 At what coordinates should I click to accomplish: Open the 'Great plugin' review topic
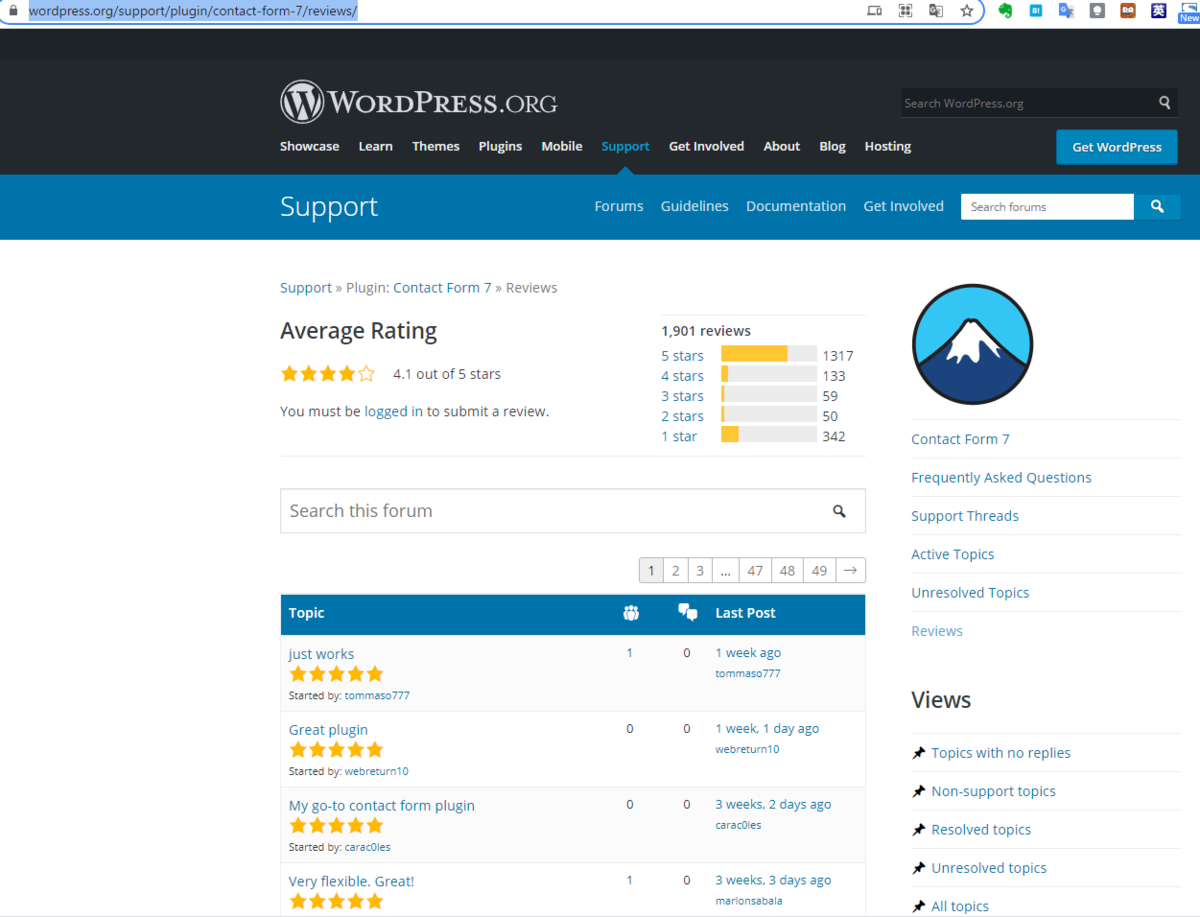[328, 730]
